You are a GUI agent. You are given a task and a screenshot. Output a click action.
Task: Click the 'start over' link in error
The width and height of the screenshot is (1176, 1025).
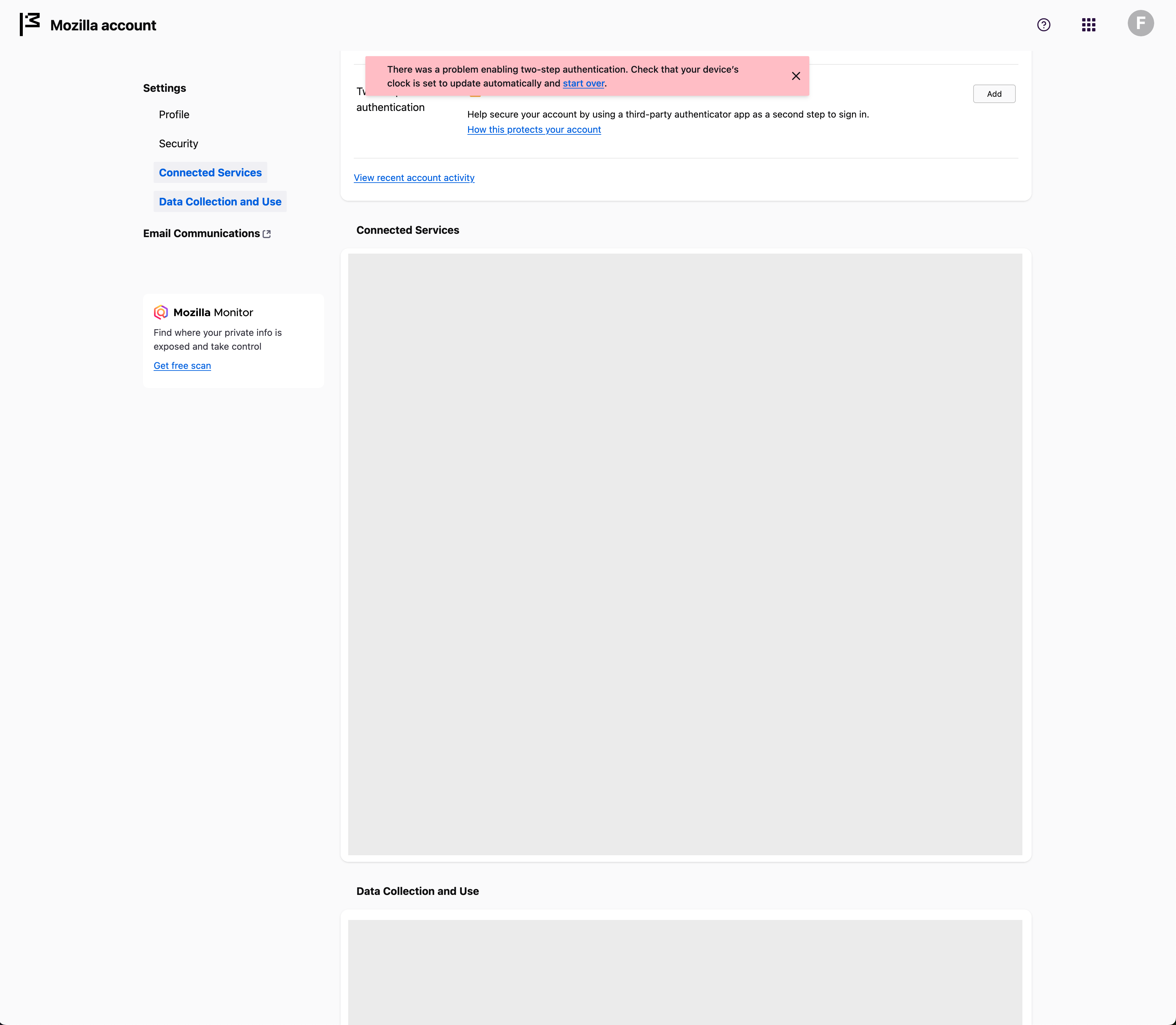[x=583, y=84]
